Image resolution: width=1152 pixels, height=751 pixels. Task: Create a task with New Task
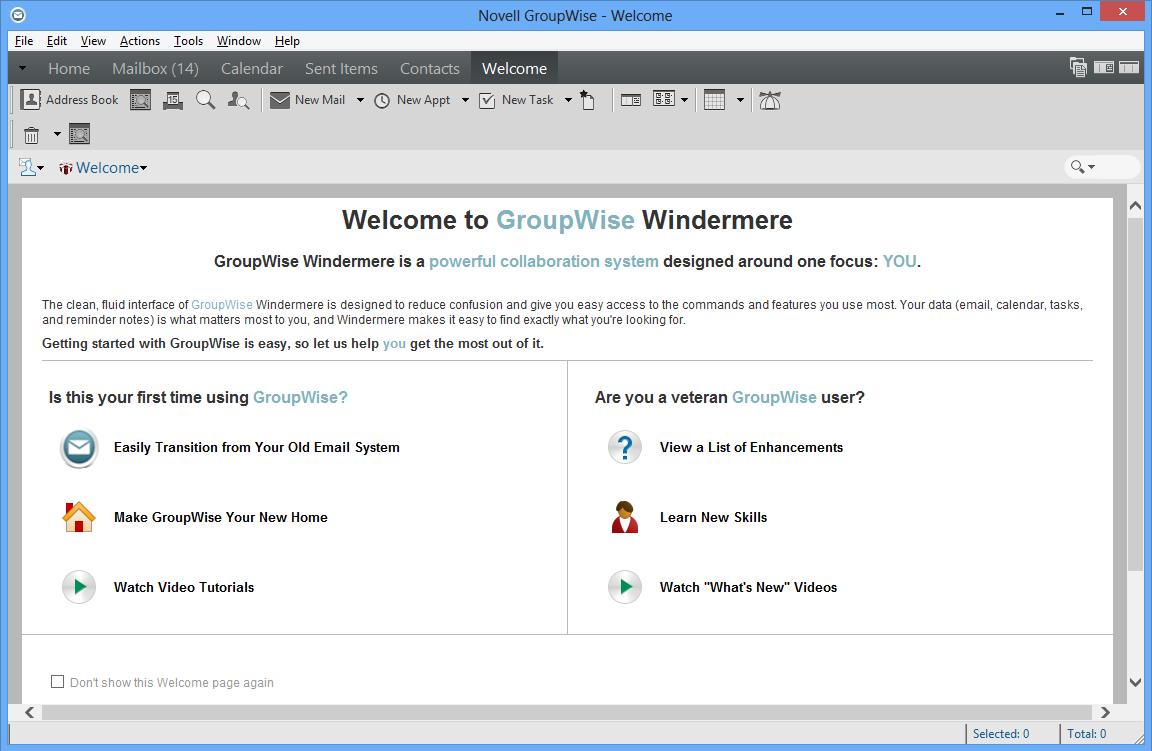click(516, 100)
